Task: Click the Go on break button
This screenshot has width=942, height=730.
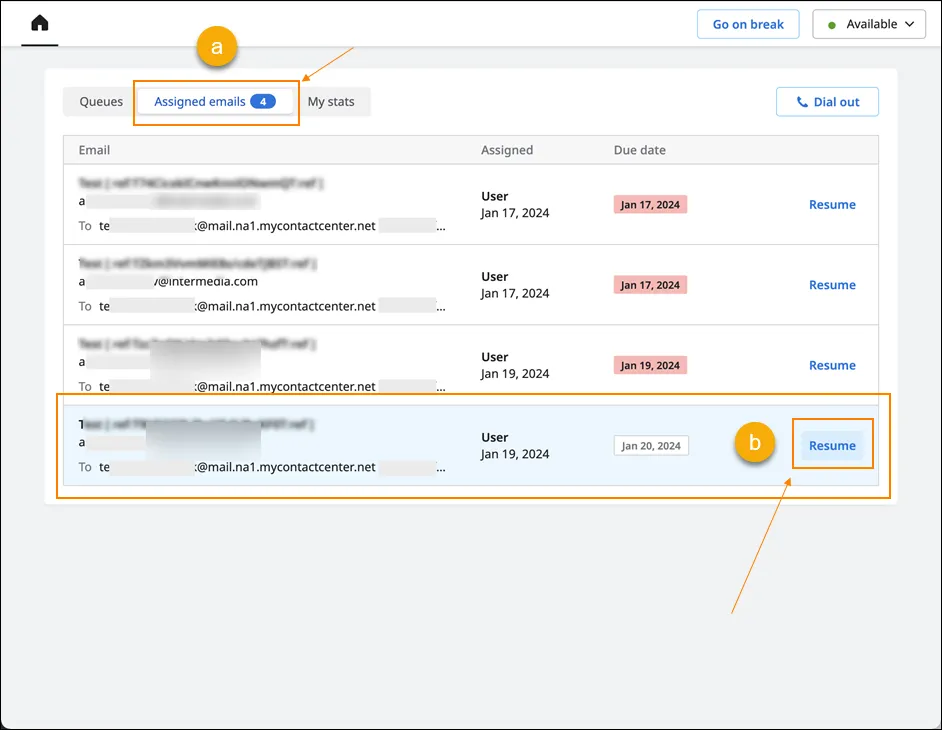Action: click(748, 25)
